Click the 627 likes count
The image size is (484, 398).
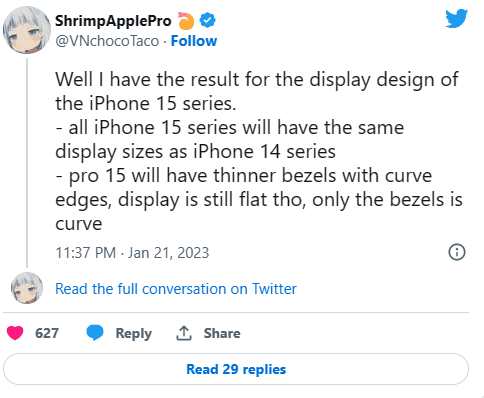(x=47, y=333)
